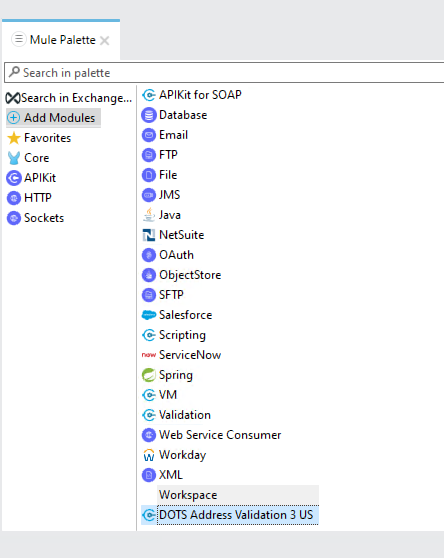Select the FTP text entry
The width and height of the screenshot is (444, 558).
pyautogui.click(x=168, y=155)
